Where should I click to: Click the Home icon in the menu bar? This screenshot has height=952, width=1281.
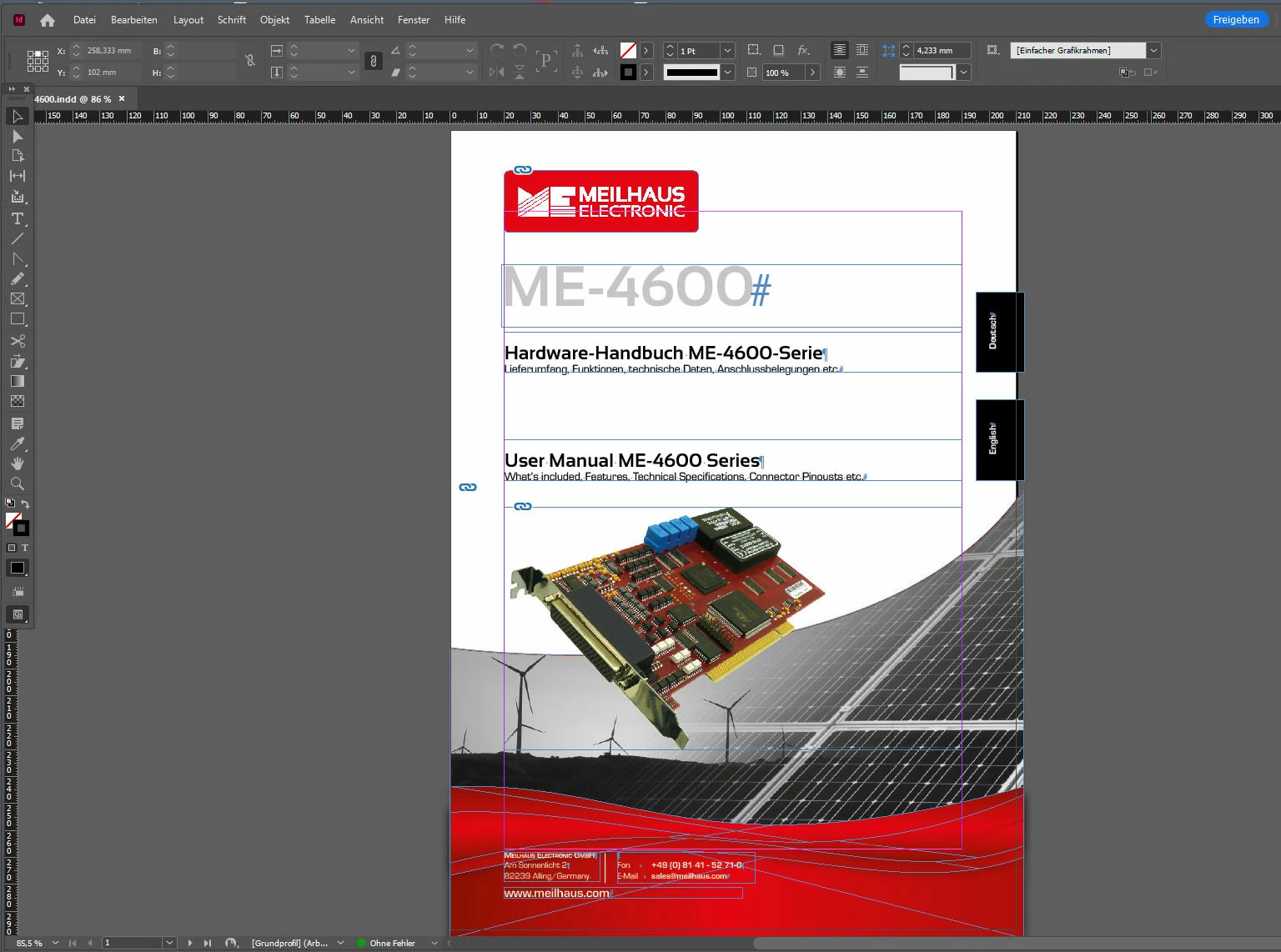pos(48,20)
